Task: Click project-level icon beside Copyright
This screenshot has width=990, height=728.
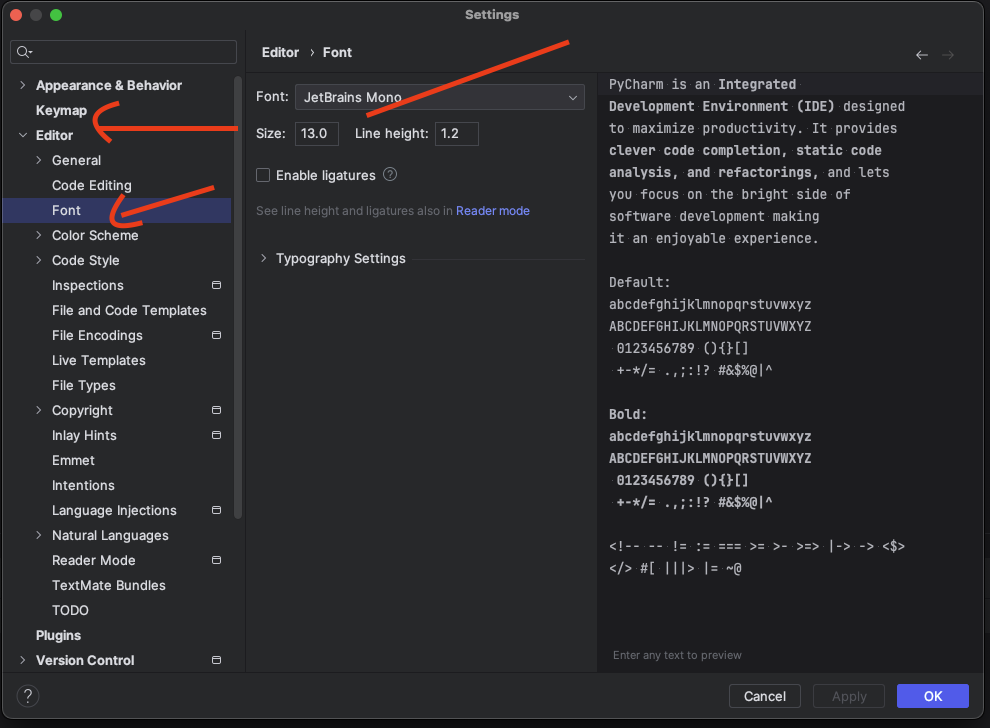Action: [x=216, y=411]
